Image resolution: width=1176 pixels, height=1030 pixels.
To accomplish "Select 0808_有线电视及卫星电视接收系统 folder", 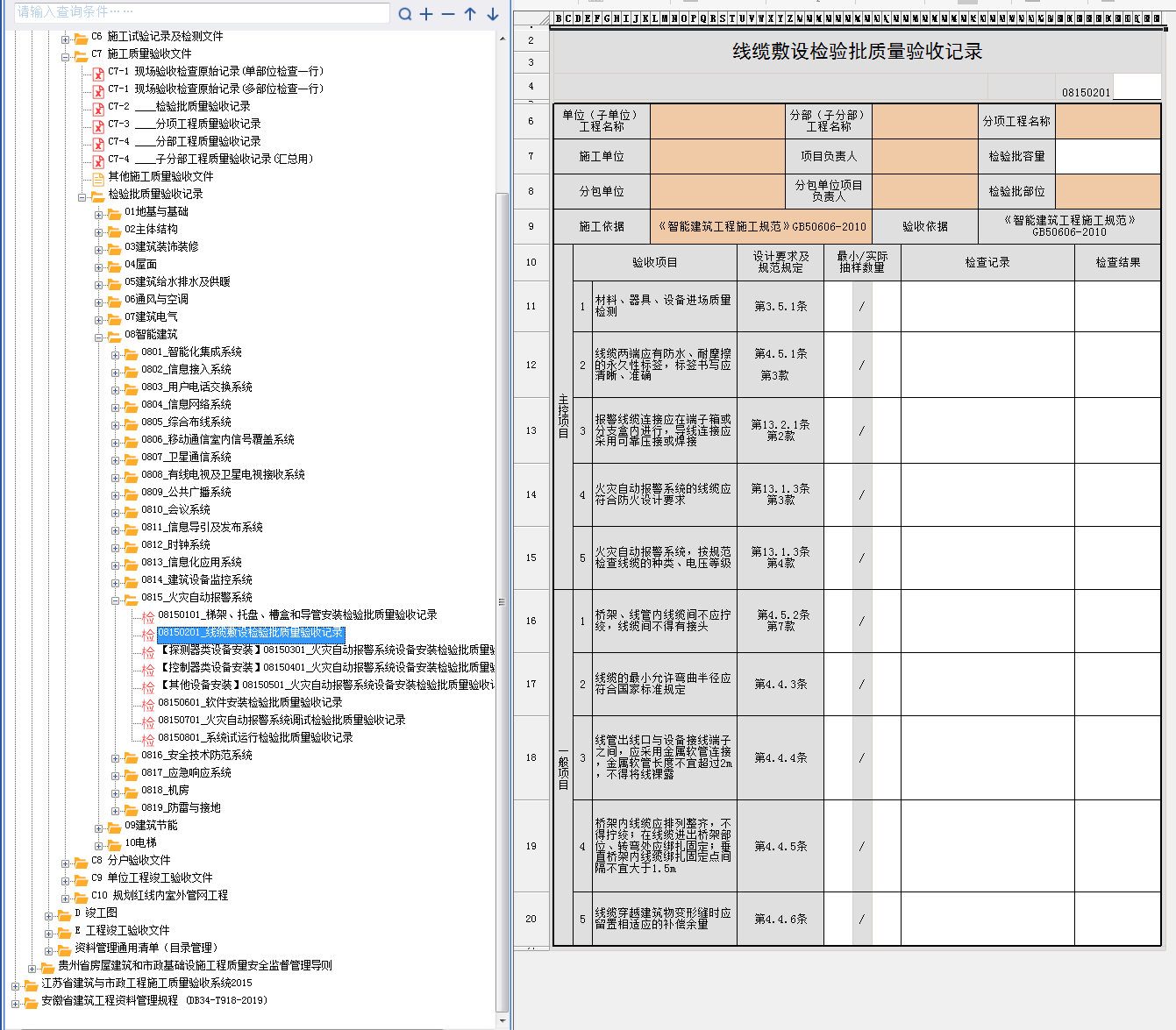I will [x=223, y=475].
